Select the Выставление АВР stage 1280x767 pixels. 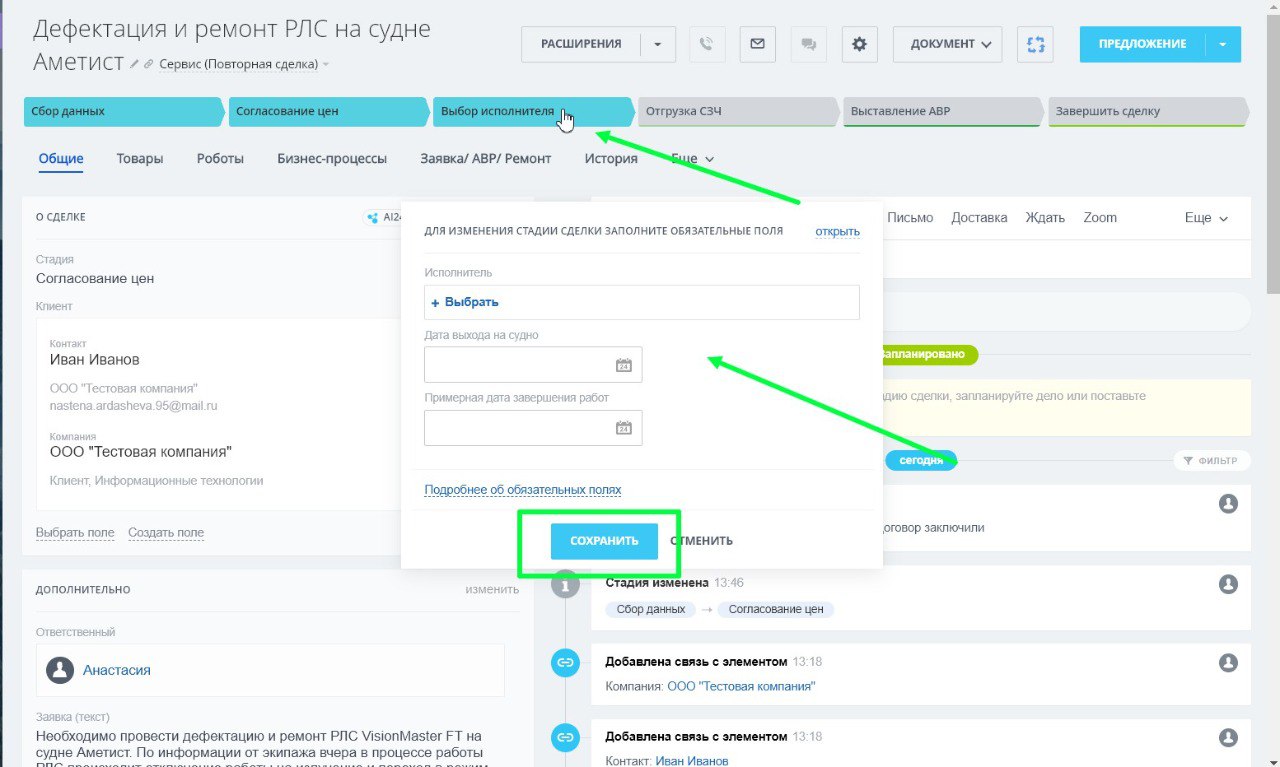pyautogui.click(x=943, y=112)
